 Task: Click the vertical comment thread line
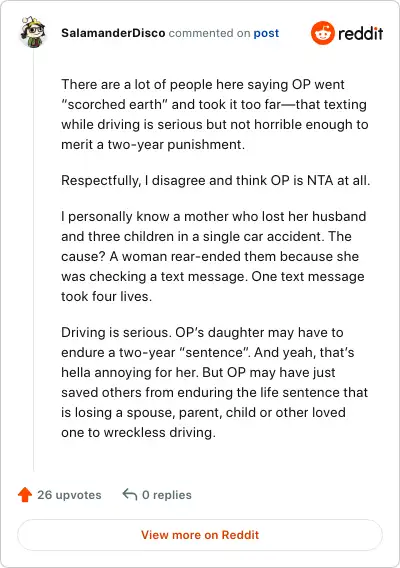tap(33, 261)
